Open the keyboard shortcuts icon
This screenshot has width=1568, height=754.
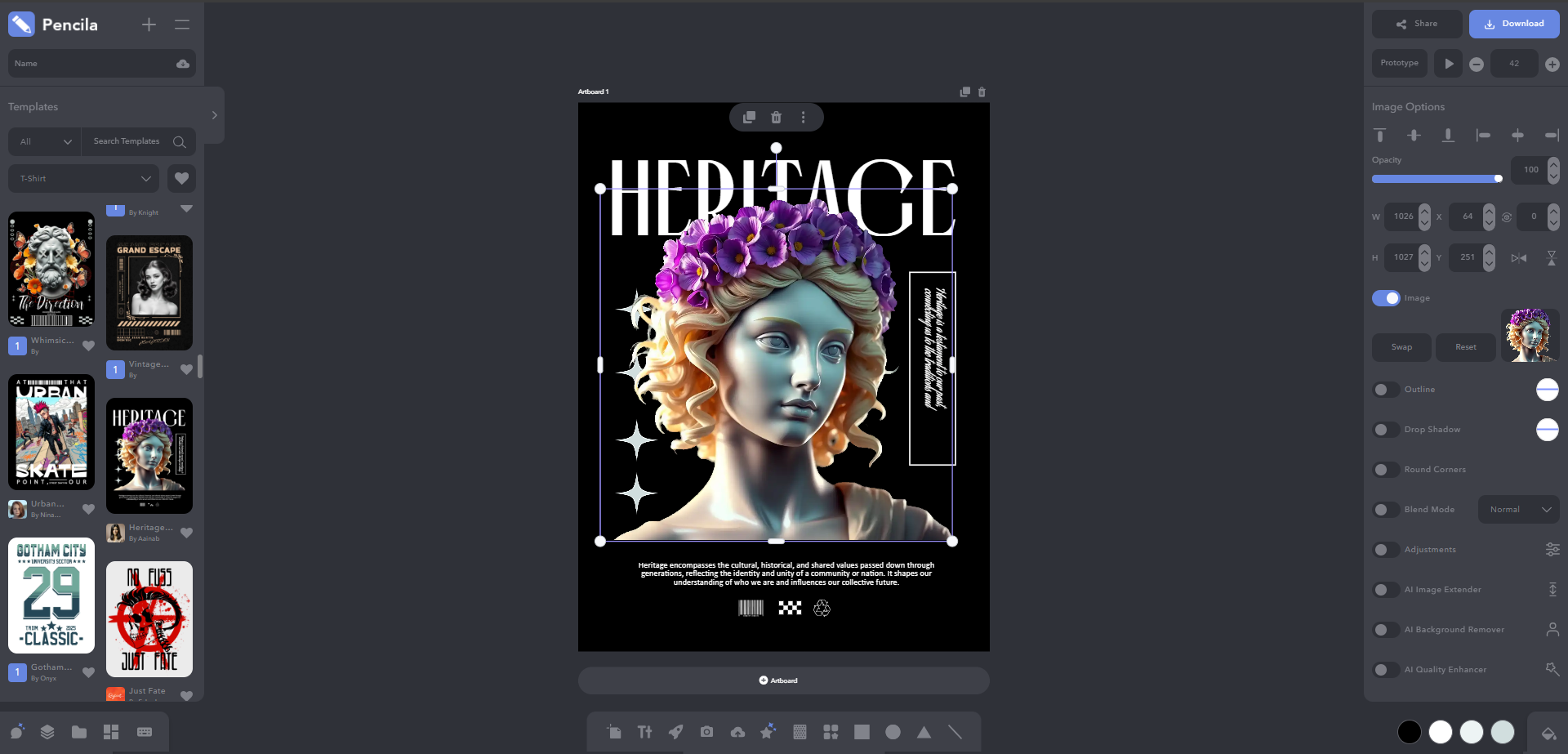[145, 732]
